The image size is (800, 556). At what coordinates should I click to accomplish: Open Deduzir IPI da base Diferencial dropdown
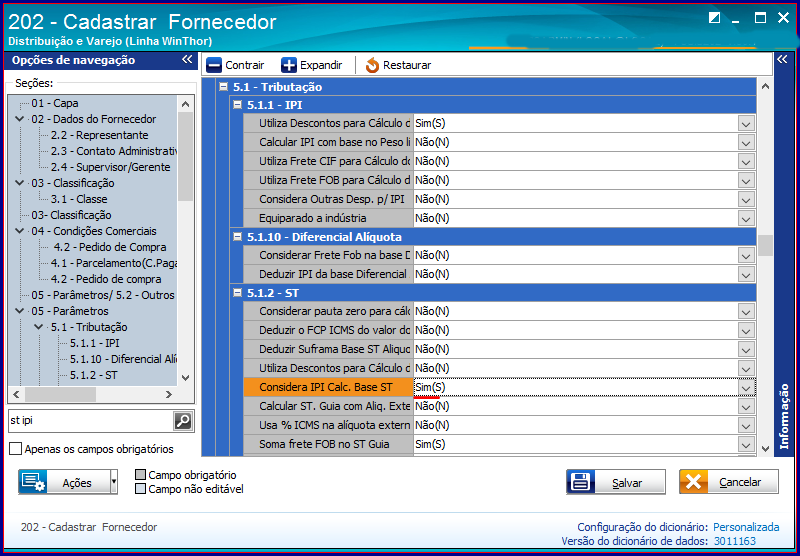point(746,274)
